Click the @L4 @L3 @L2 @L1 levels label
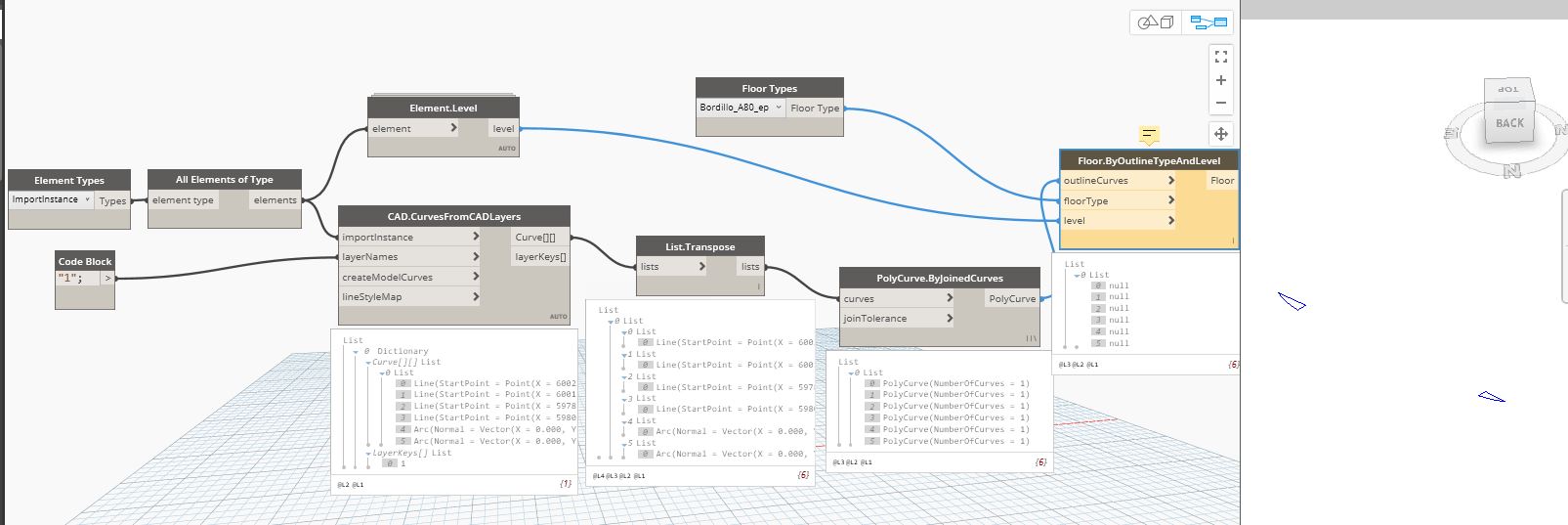 tap(619, 475)
